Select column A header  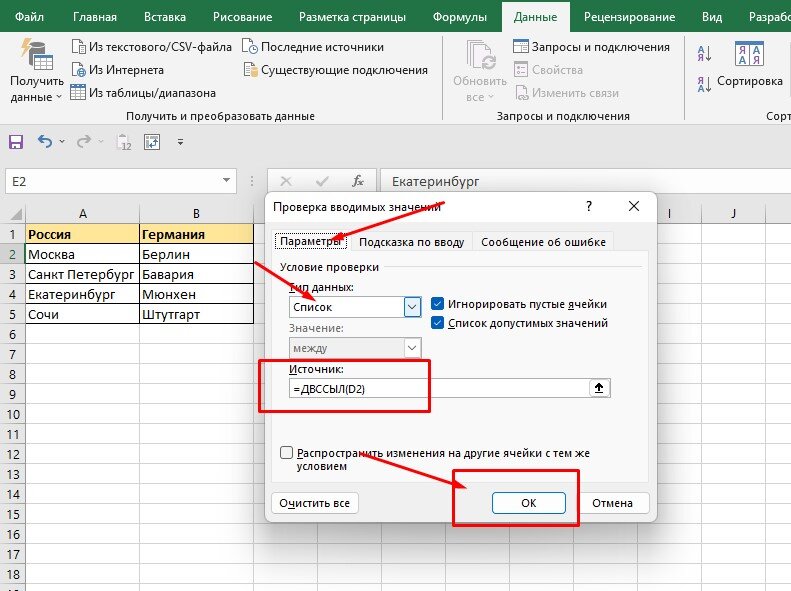pyautogui.click(x=82, y=214)
